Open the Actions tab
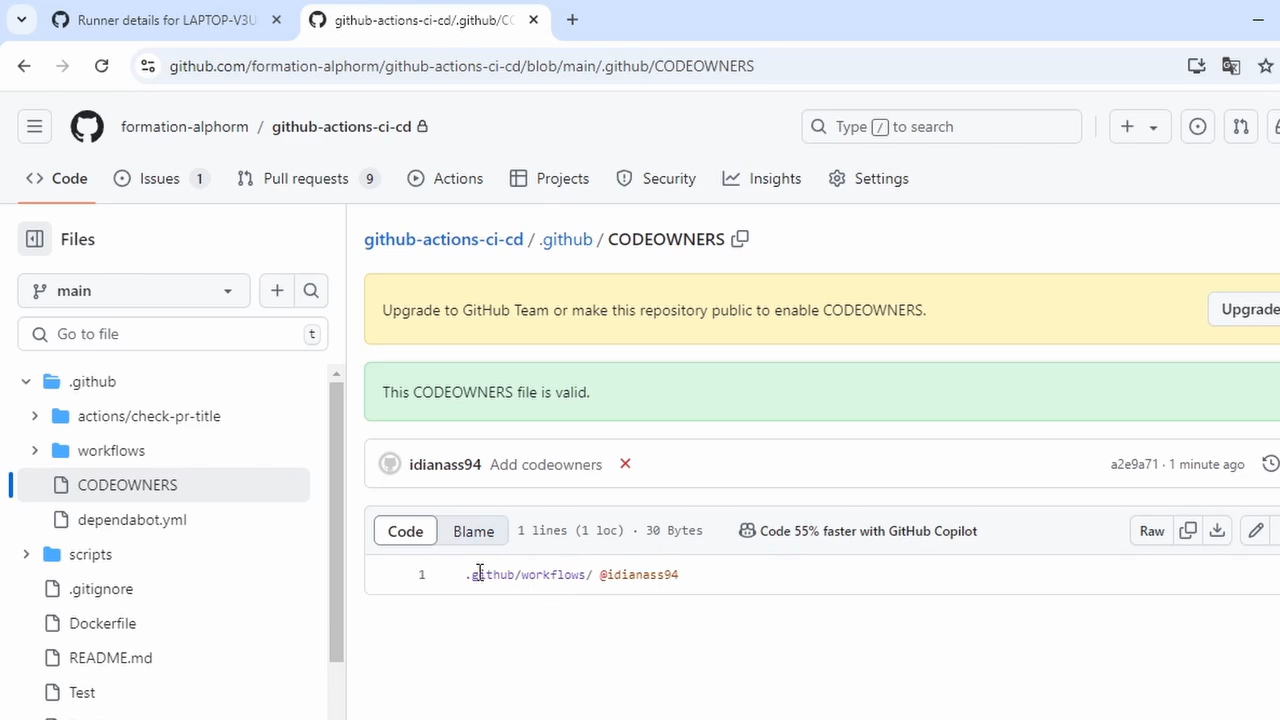 click(445, 178)
